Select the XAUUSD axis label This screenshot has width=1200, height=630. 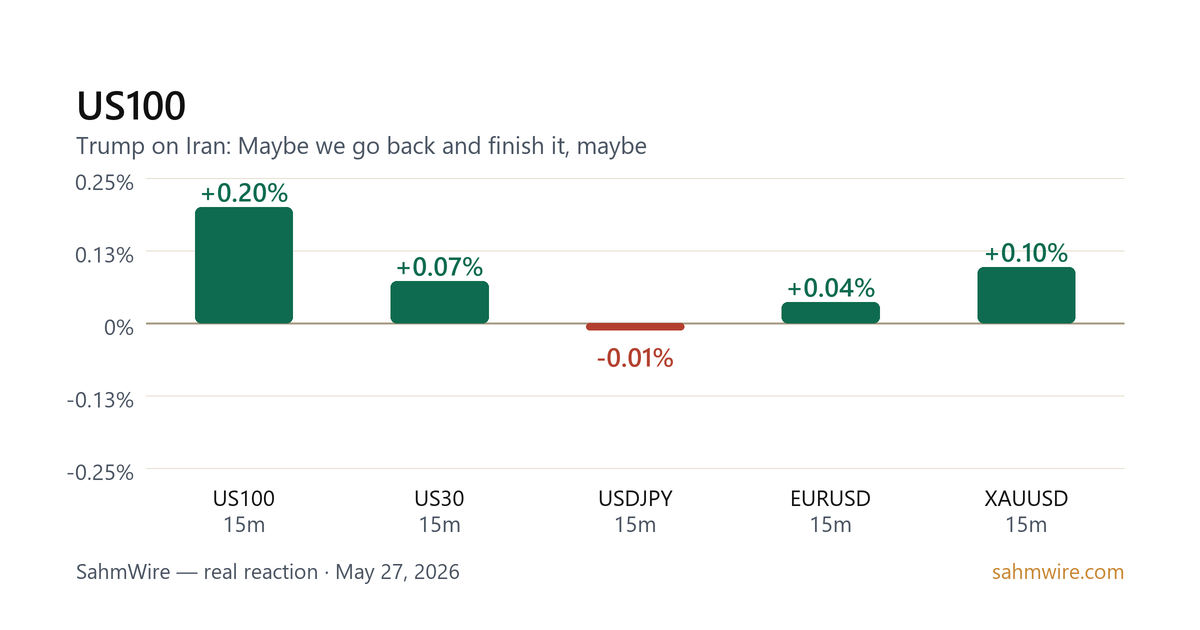click(1026, 498)
